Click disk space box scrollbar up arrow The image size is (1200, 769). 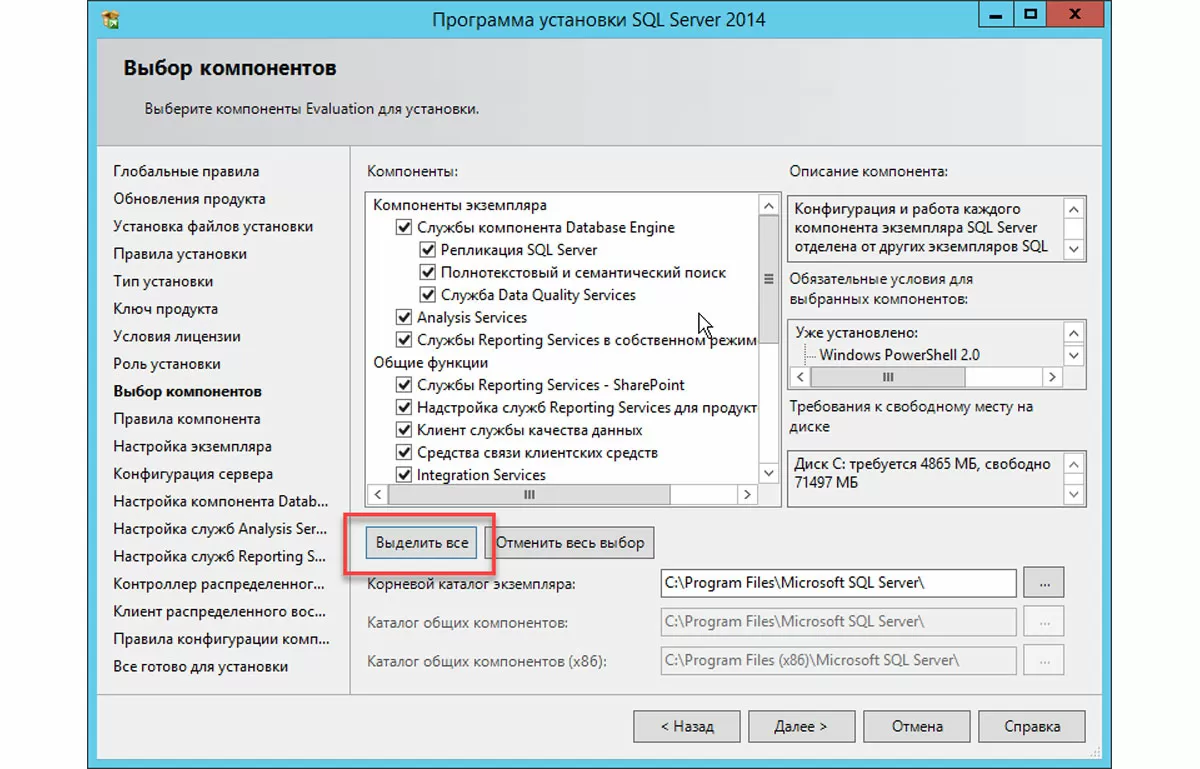[1074, 465]
